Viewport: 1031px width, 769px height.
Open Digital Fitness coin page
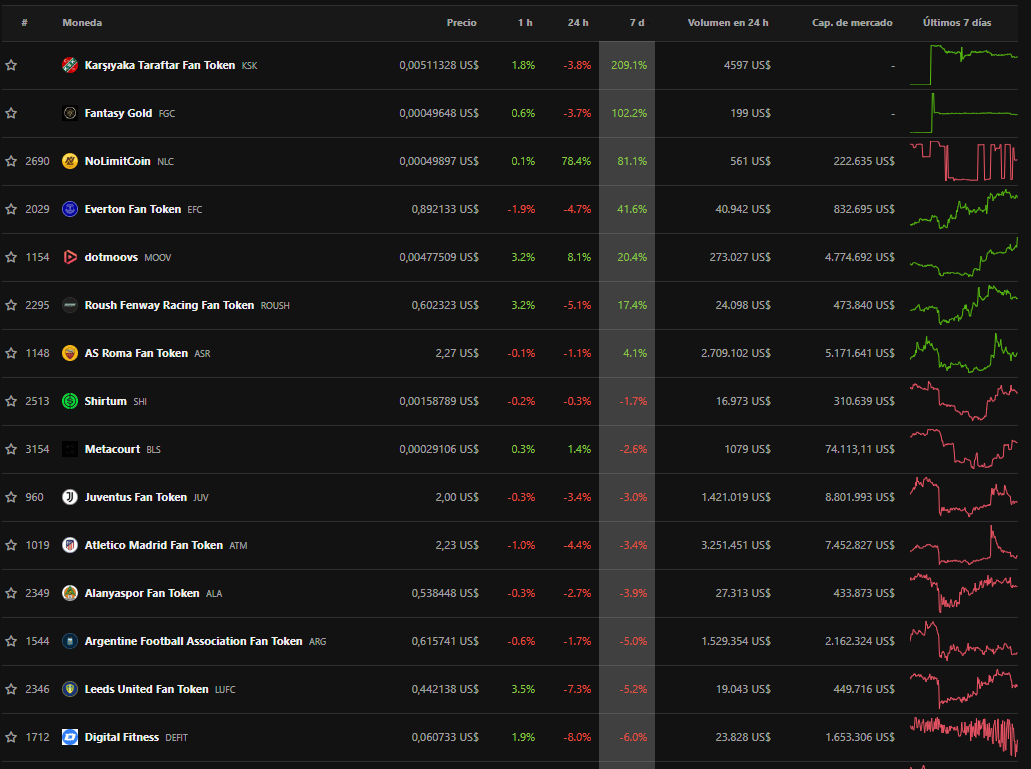(122, 737)
